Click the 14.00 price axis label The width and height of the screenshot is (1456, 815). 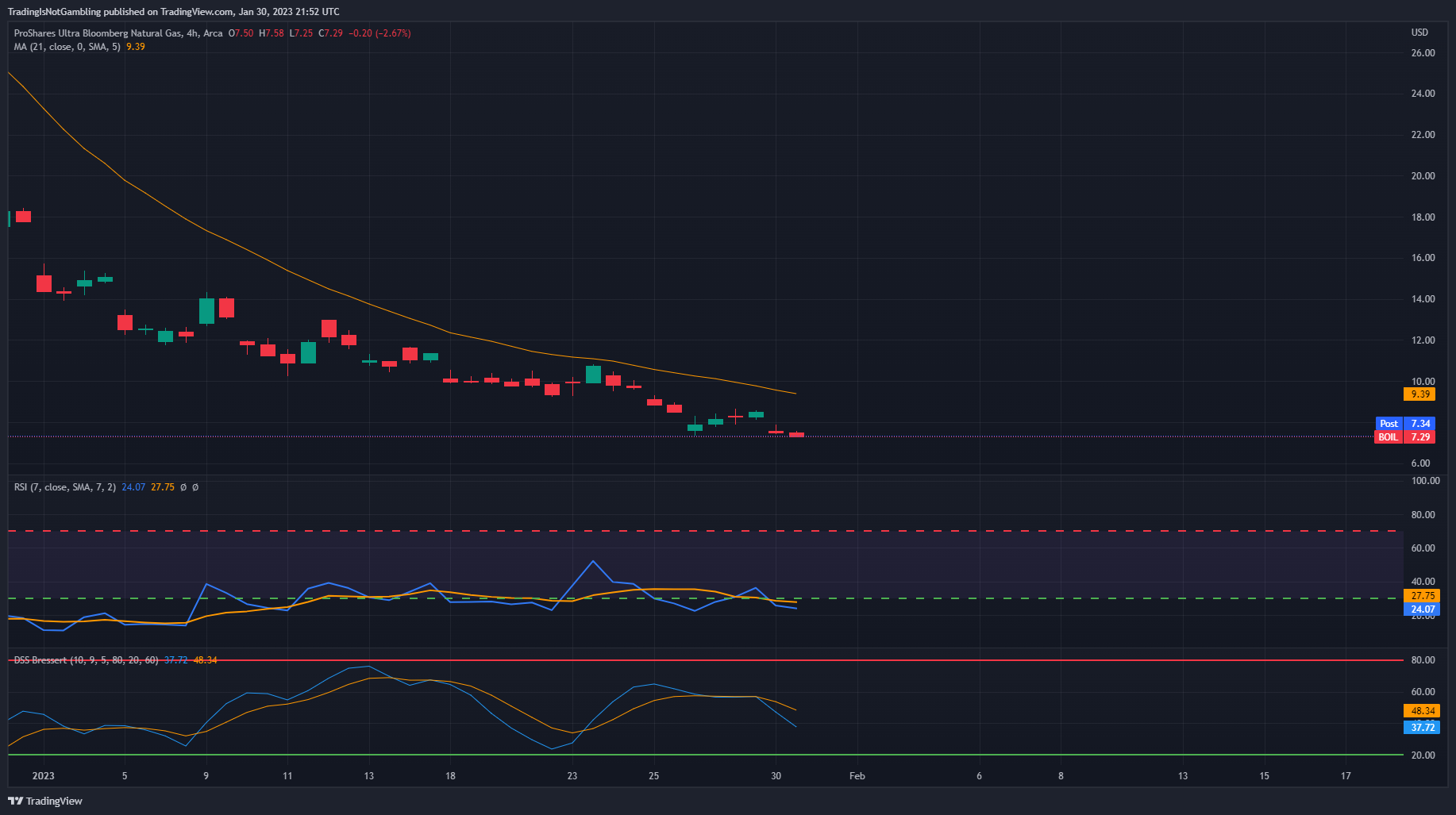point(1423,299)
